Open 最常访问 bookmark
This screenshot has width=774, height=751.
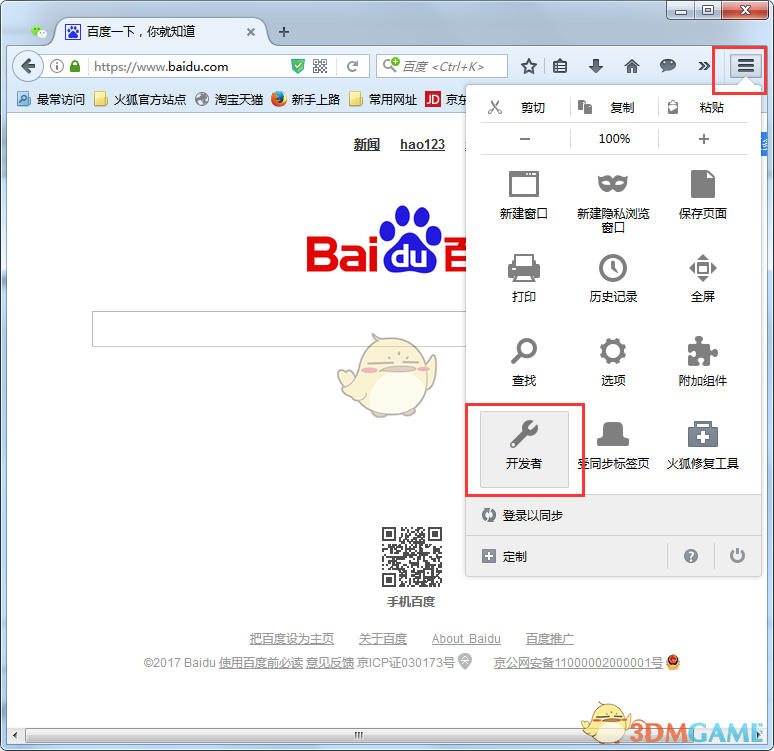pos(51,100)
